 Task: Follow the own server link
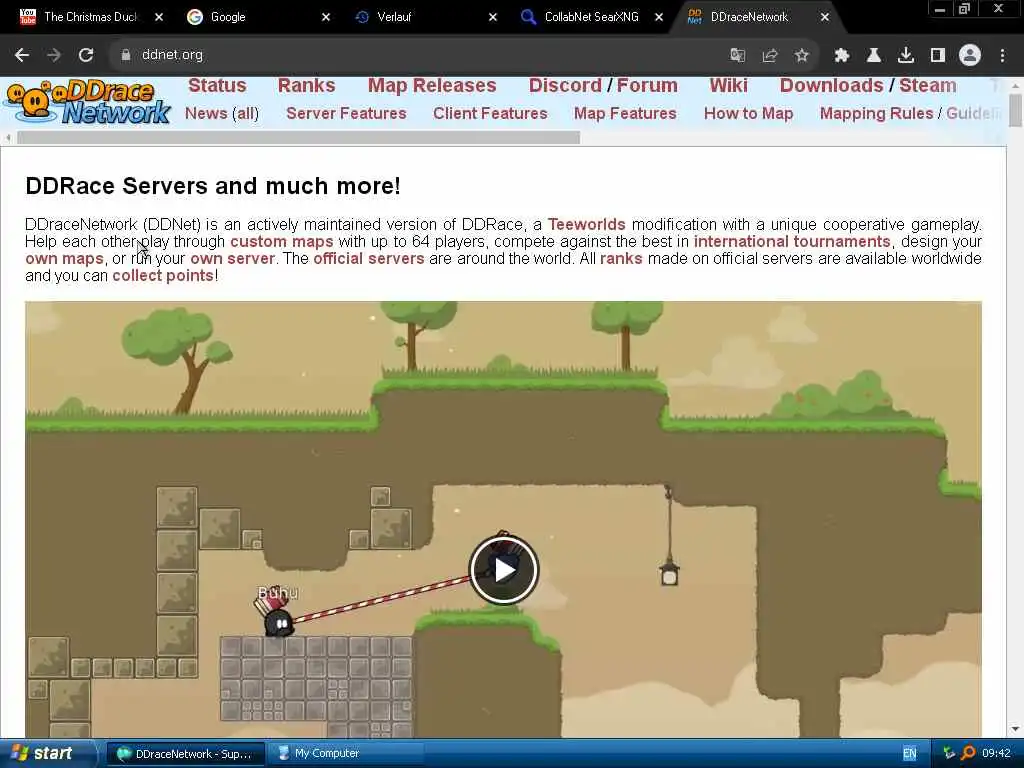tap(232, 259)
